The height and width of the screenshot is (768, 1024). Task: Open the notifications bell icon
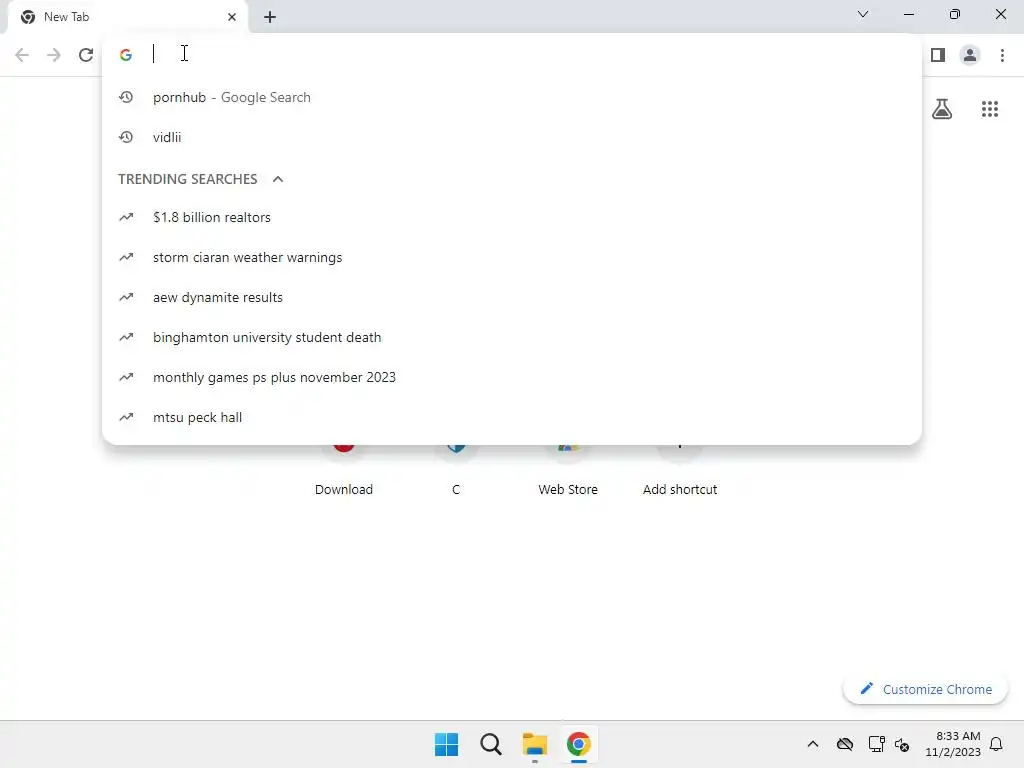click(x=997, y=744)
